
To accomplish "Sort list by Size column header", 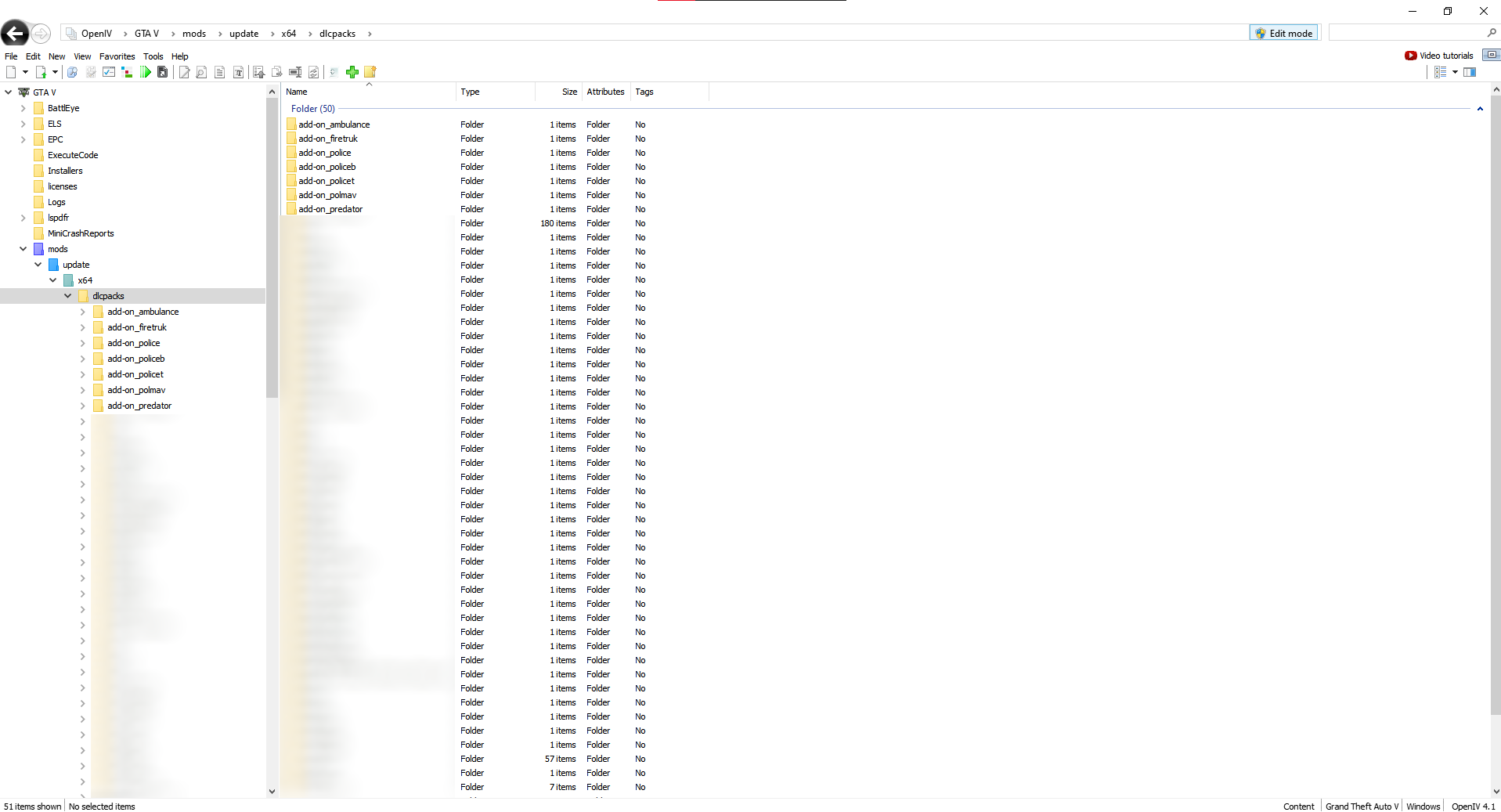I will [x=569, y=92].
